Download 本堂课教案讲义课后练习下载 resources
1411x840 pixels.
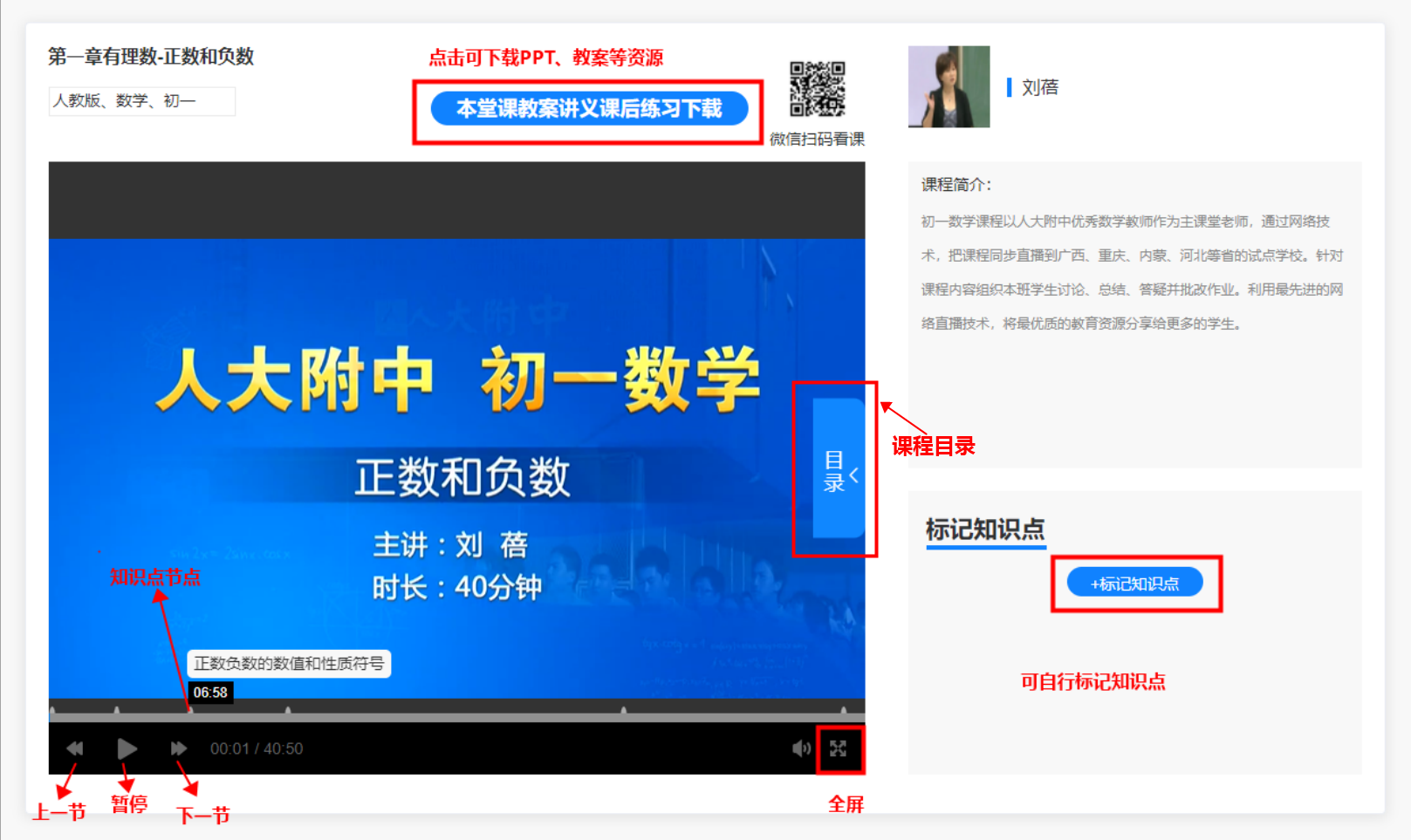[x=589, y=109]
